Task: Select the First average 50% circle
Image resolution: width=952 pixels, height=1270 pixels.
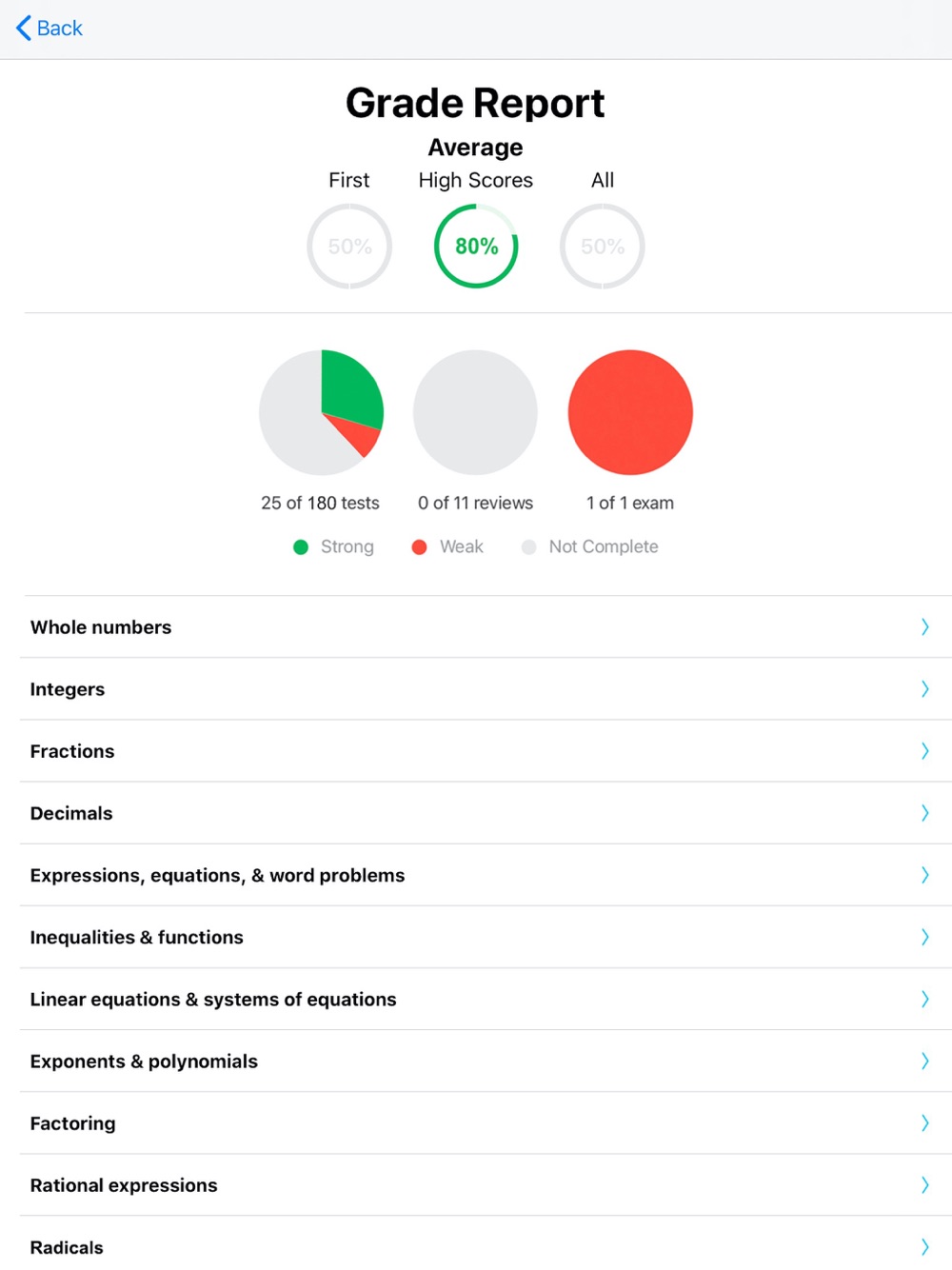Action: tap(349, 247)
